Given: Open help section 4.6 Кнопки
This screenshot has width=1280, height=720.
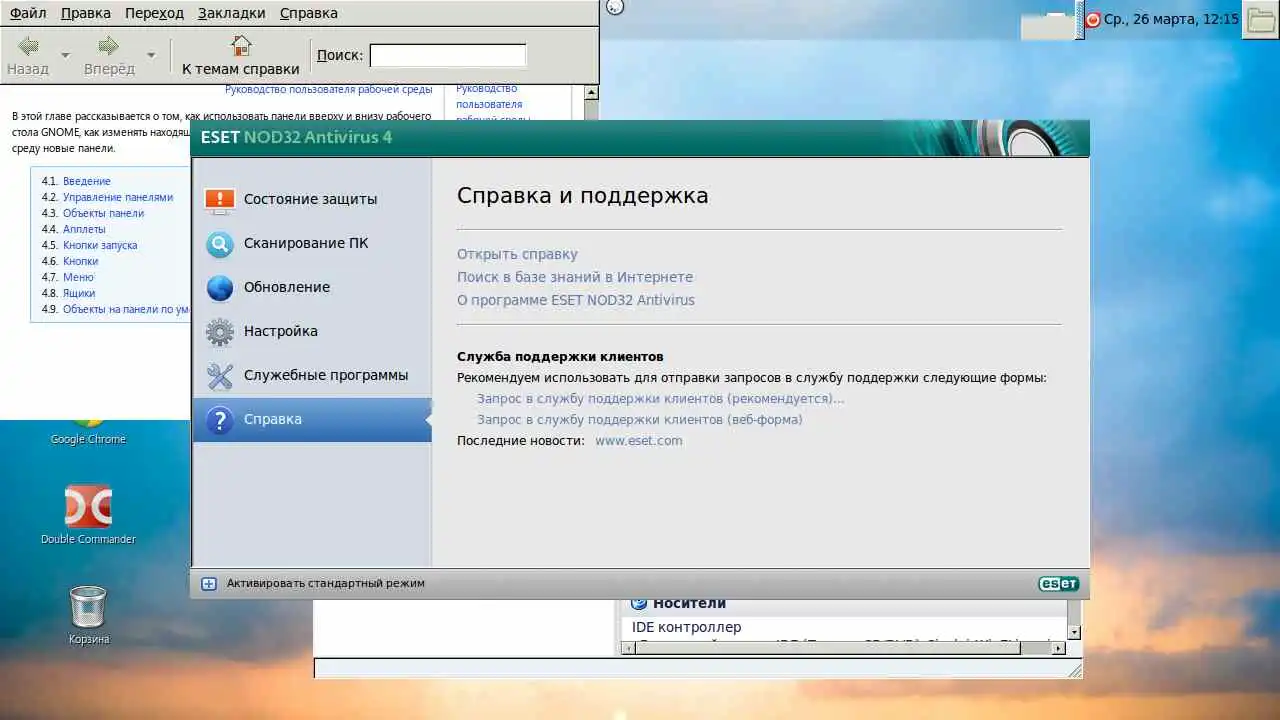Looking at the screenshot, I should tap(81, 261).
